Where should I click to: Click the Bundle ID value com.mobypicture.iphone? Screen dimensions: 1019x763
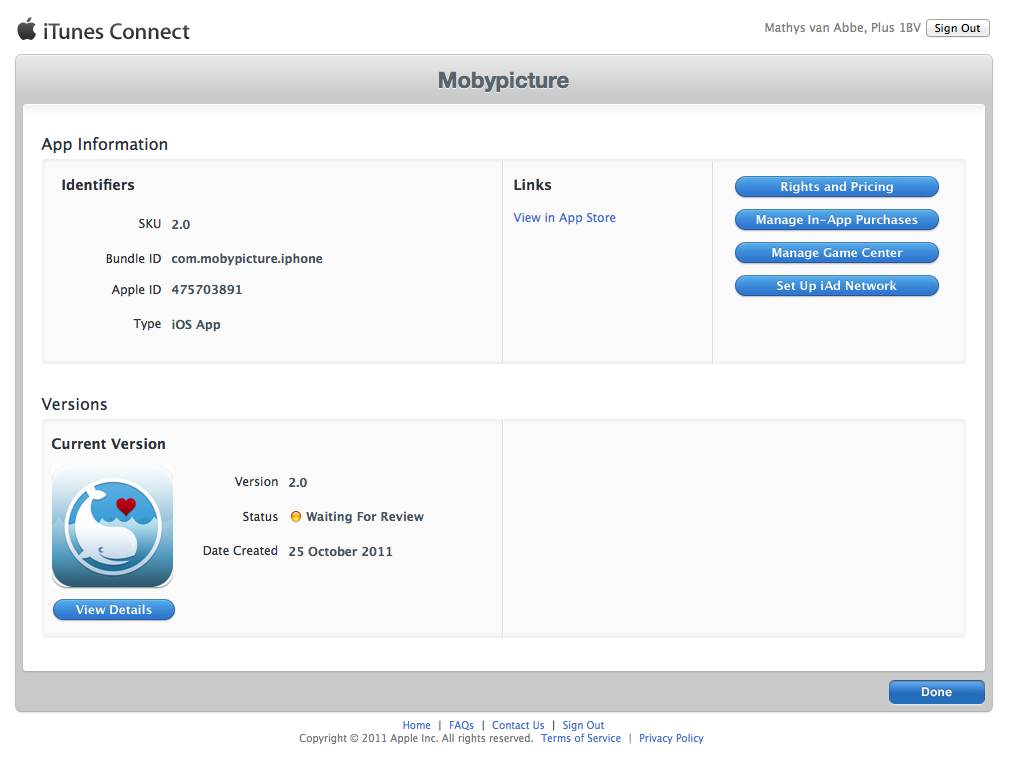(247, 259)
